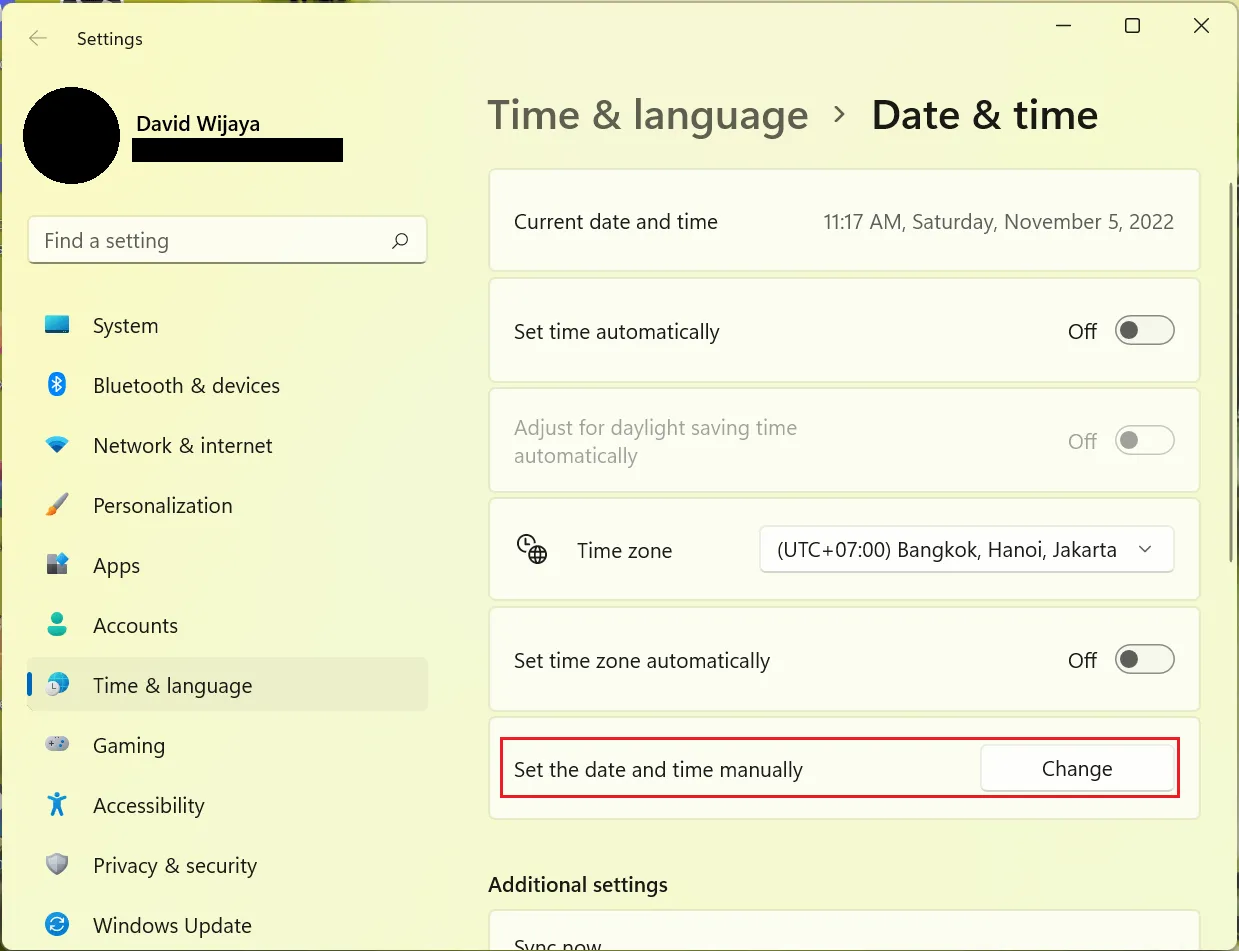Click the System monitor icon
Screen dimensions: 1239x951
pos(57,325)
